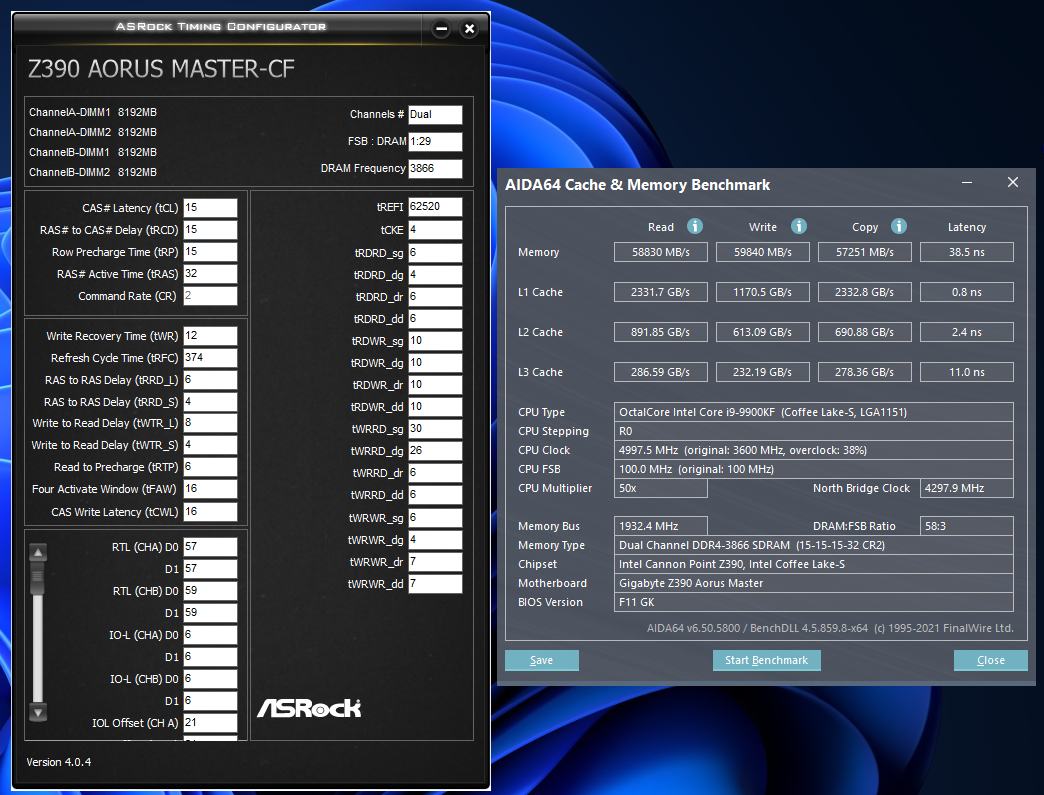1044x795 pixels.
Task: Click the L3 Cache latency 11.0 ns
Action: (967, 372)
